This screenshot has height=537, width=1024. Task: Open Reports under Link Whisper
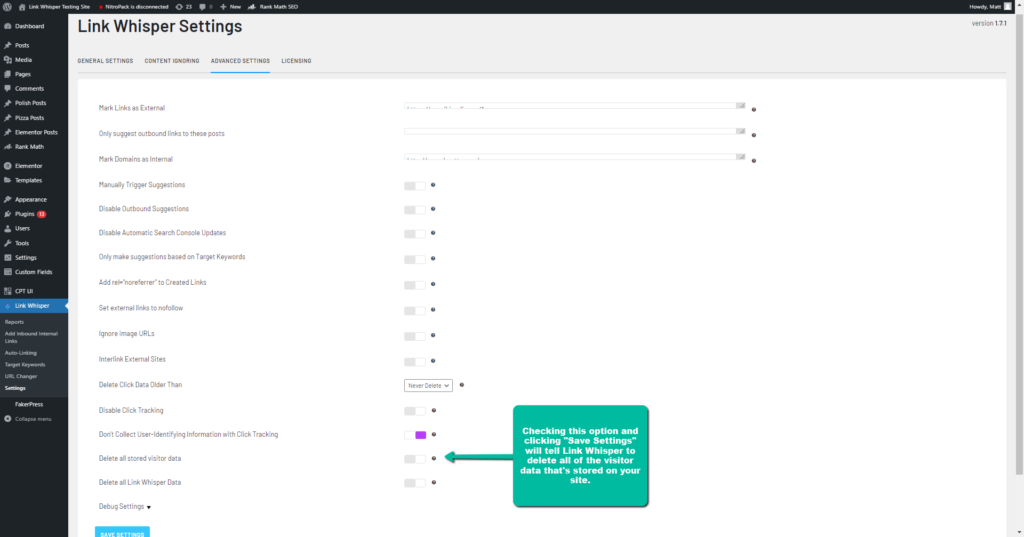(x=14, y=322)
